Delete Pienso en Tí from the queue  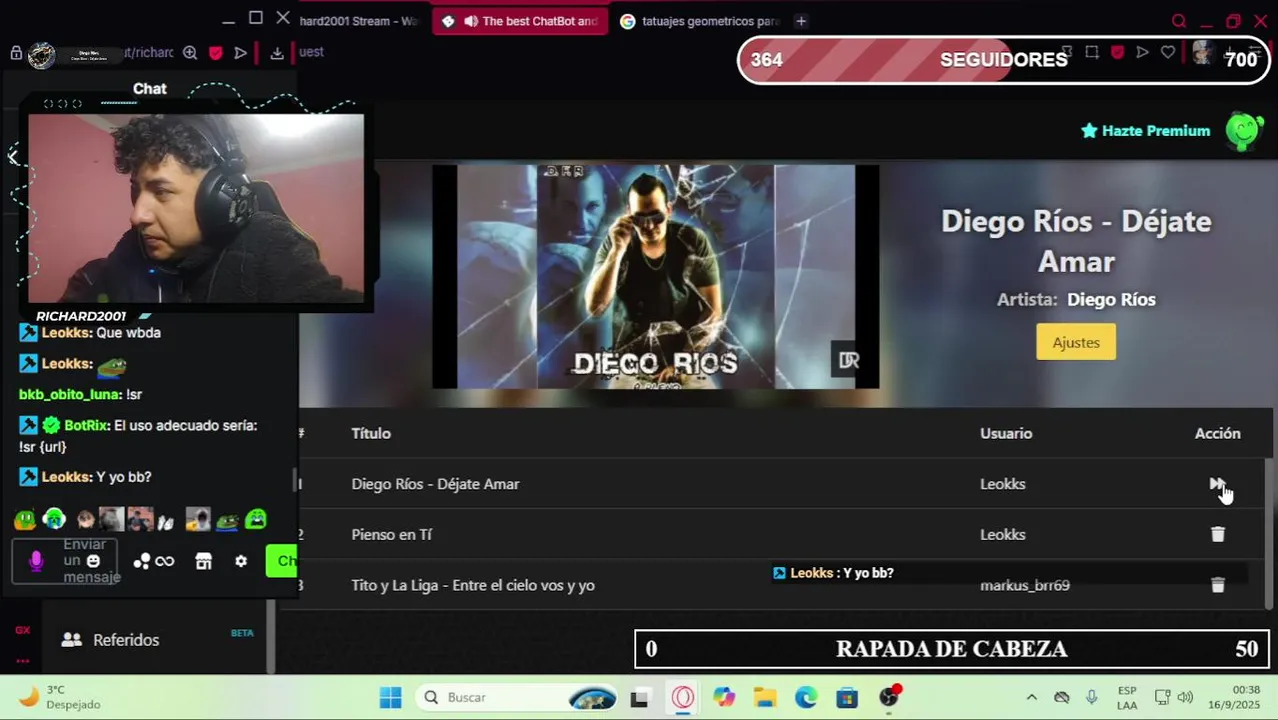coord(1218,534)
